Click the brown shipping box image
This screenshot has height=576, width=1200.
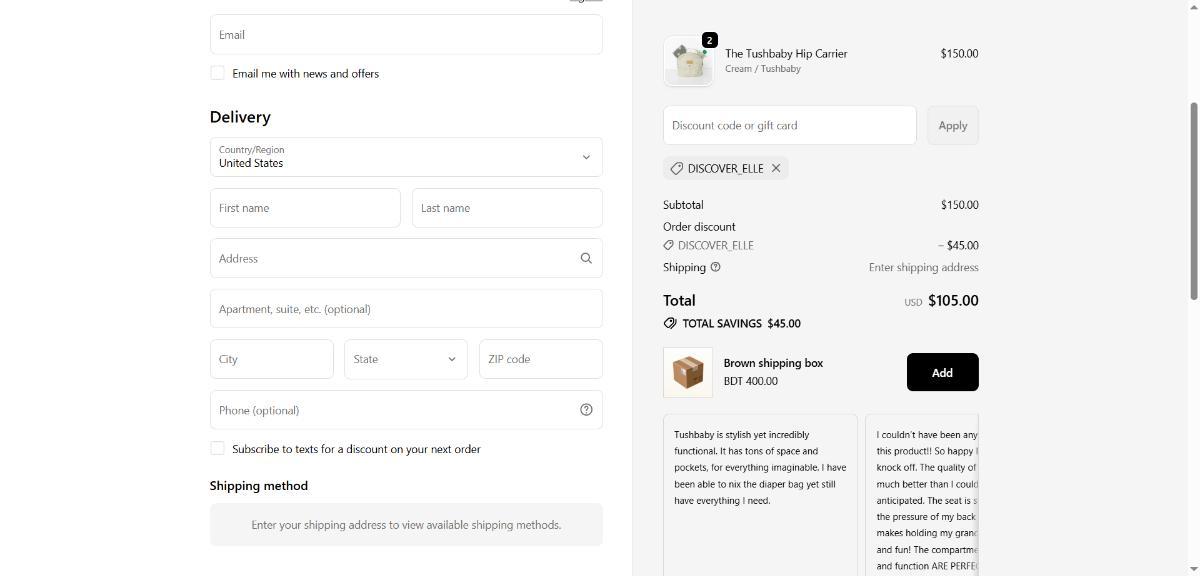coord(688,373)
